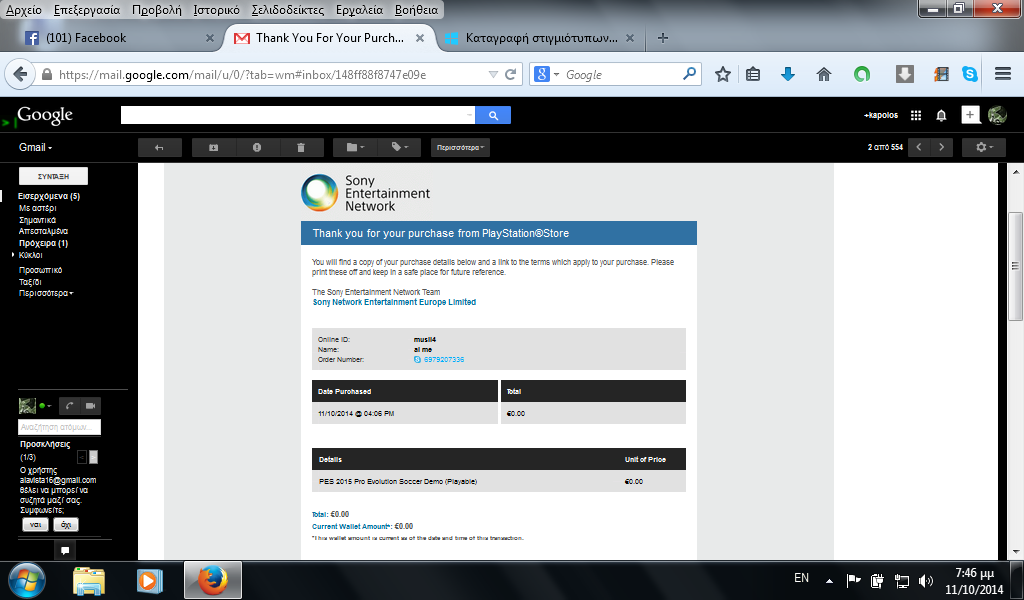This screenshot has width=1024, height=600.
Task: Click the blue Gmail search button
Action: pos(493,115)
